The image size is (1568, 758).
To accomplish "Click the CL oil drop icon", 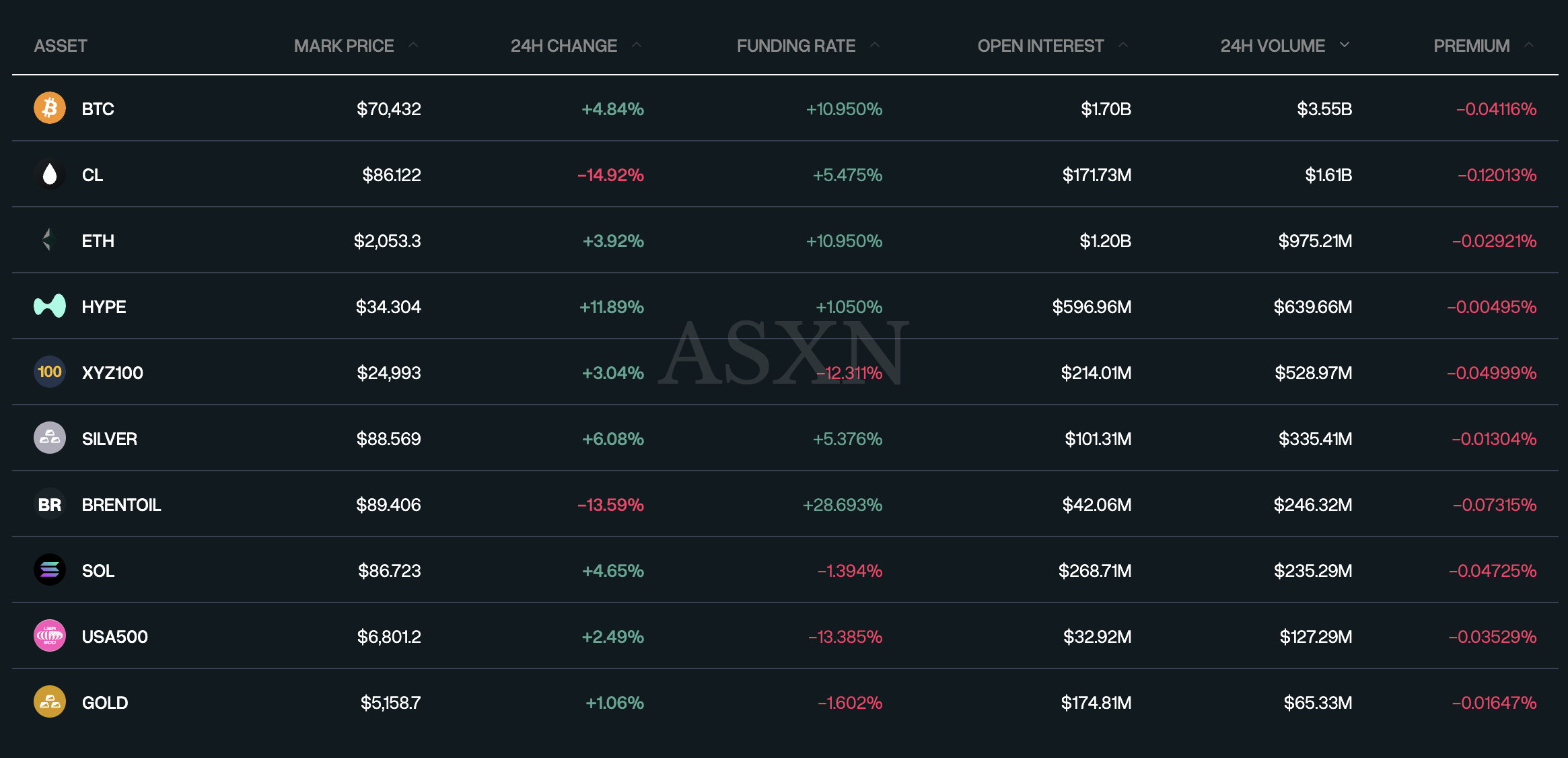I will 50,175.
